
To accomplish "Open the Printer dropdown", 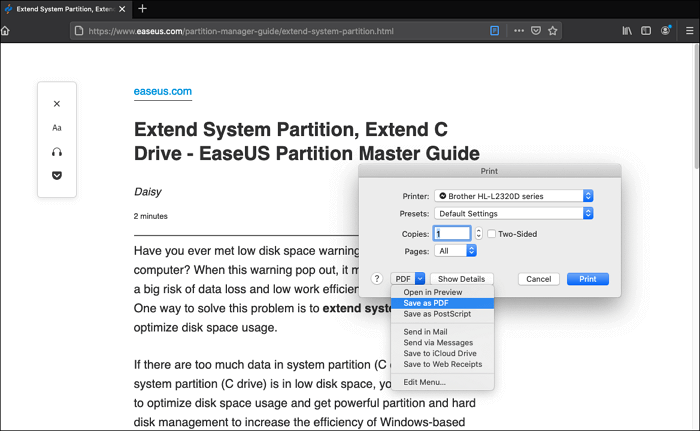I will 514,196.
